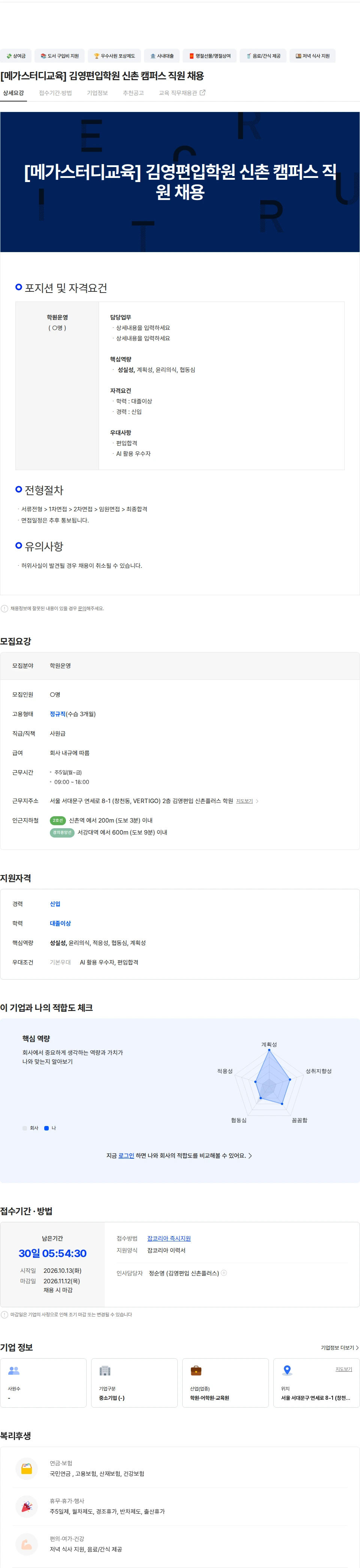Screen dimensions: 360x1568
Task: Click chevron after 지도보기 address link
Action: [257, 801]
